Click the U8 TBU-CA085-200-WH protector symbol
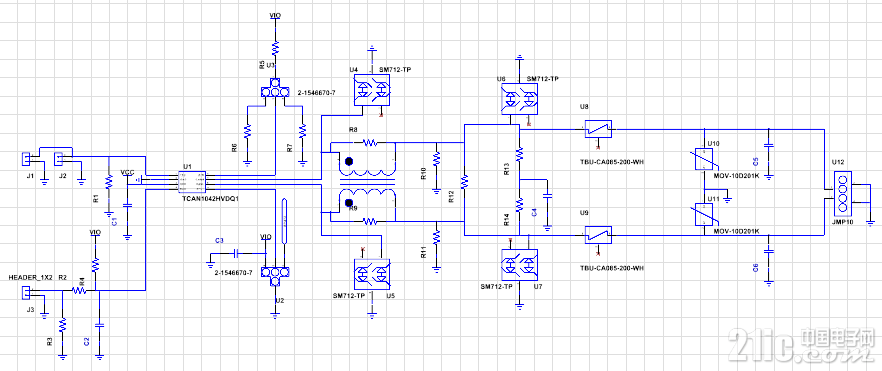Screen dimensions: 882x371 (x=598, y=129)
